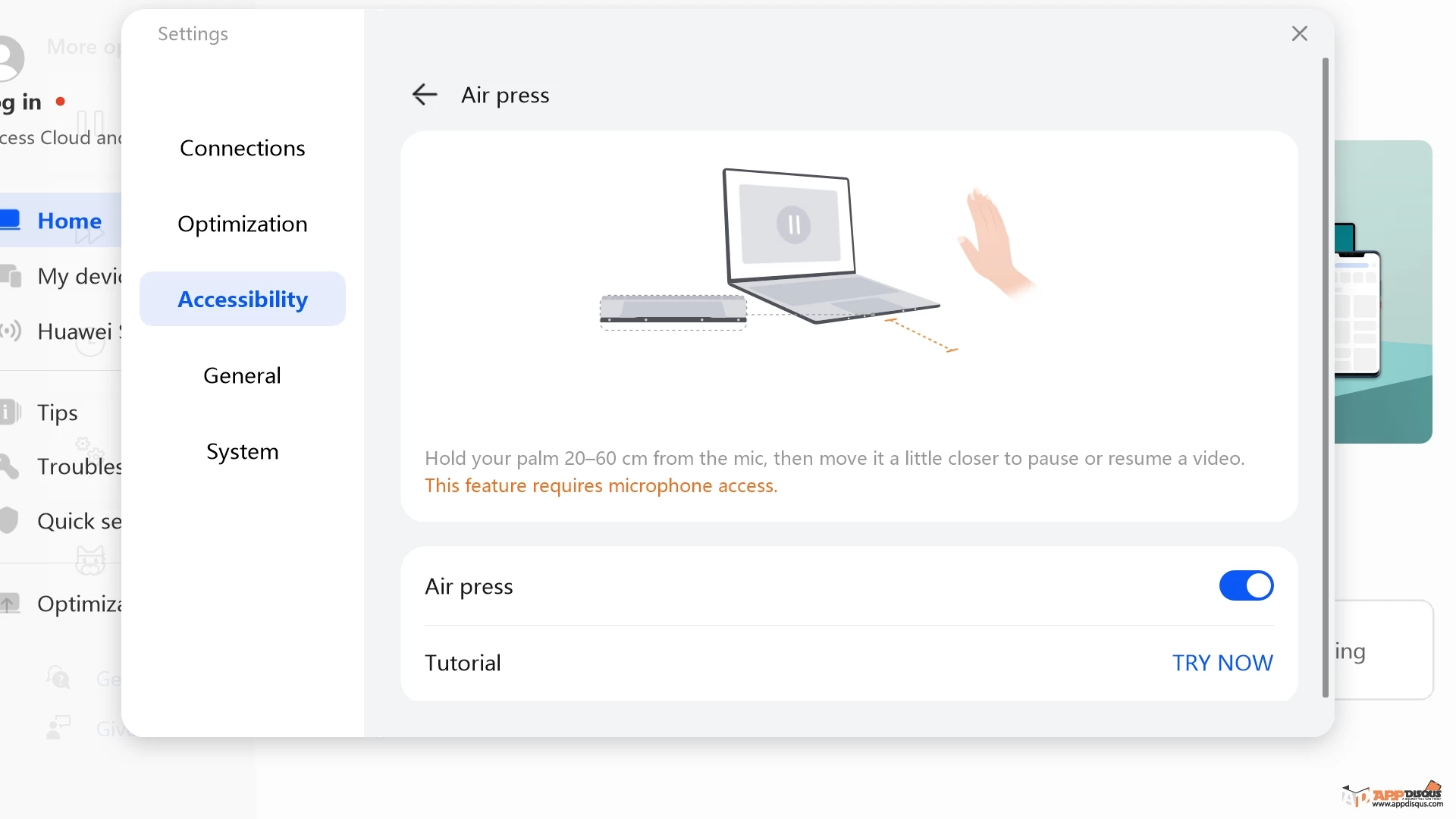Click the hand gesture illustration
The image size is (1456, 819).
(x=995, y=243)
